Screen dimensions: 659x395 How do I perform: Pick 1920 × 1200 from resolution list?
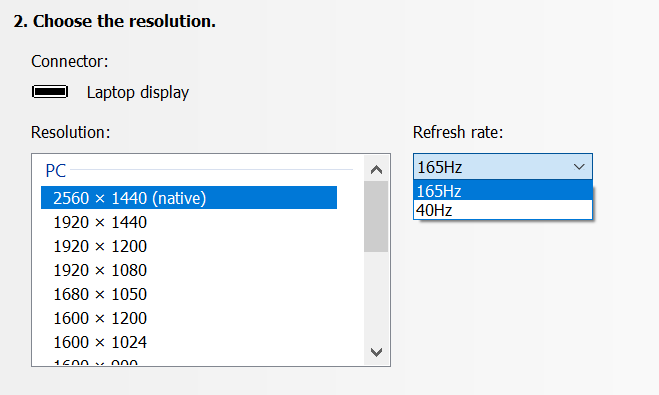coord(189,246)
